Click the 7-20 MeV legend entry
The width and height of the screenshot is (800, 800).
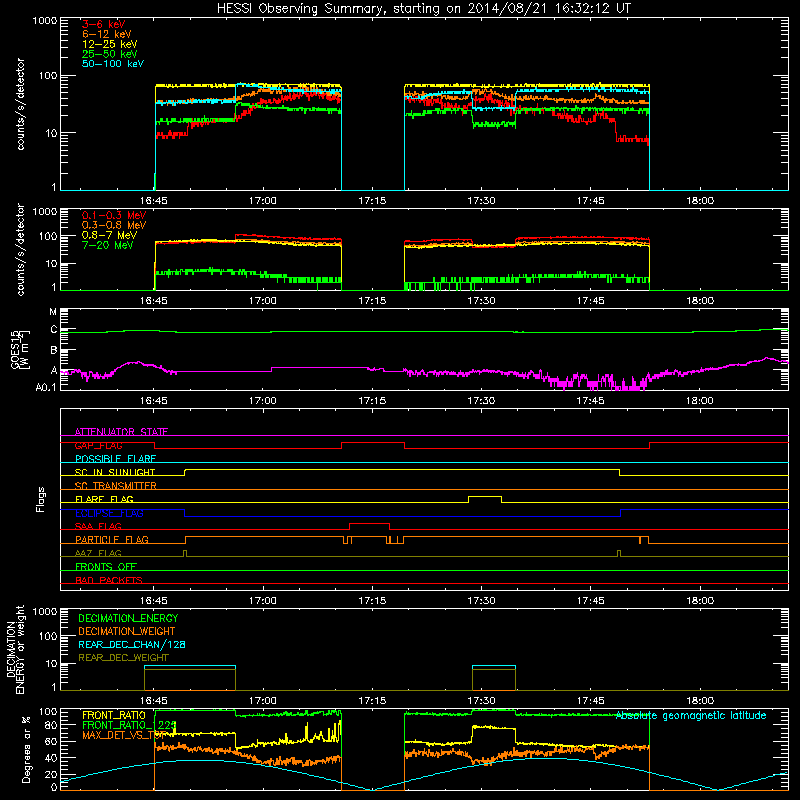107,245
